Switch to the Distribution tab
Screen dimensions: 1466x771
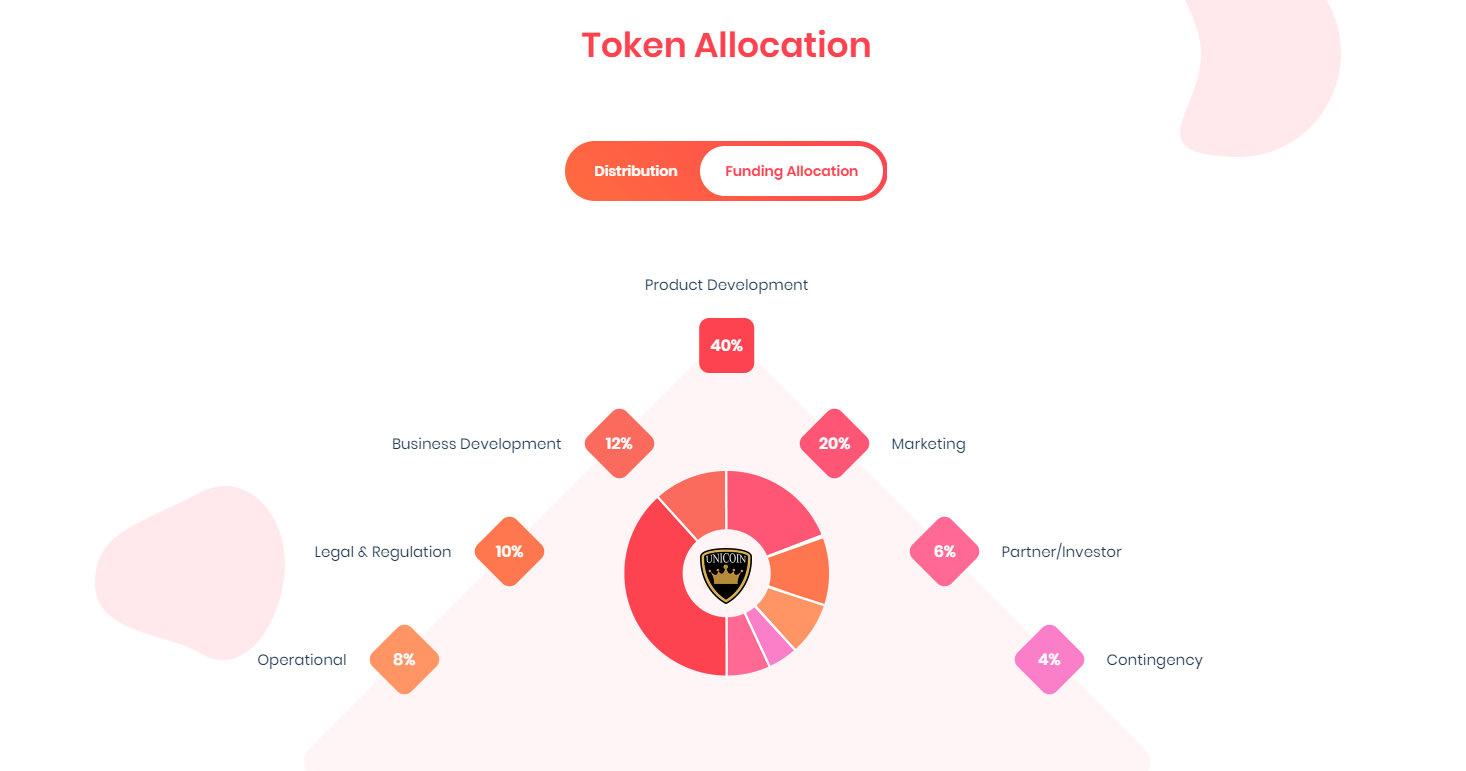635,171
